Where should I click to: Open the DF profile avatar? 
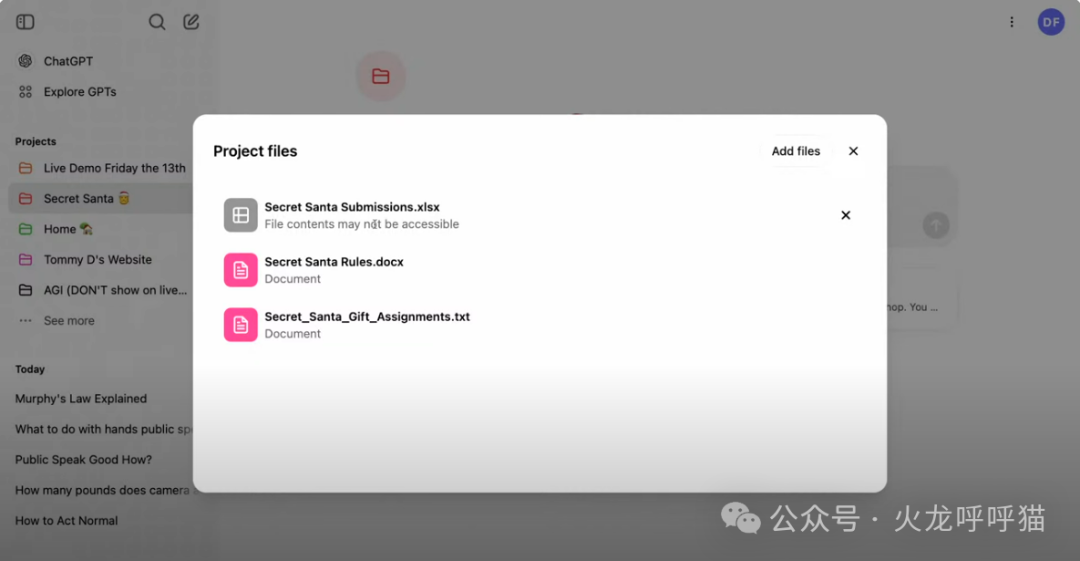(x=1051, y=22)
